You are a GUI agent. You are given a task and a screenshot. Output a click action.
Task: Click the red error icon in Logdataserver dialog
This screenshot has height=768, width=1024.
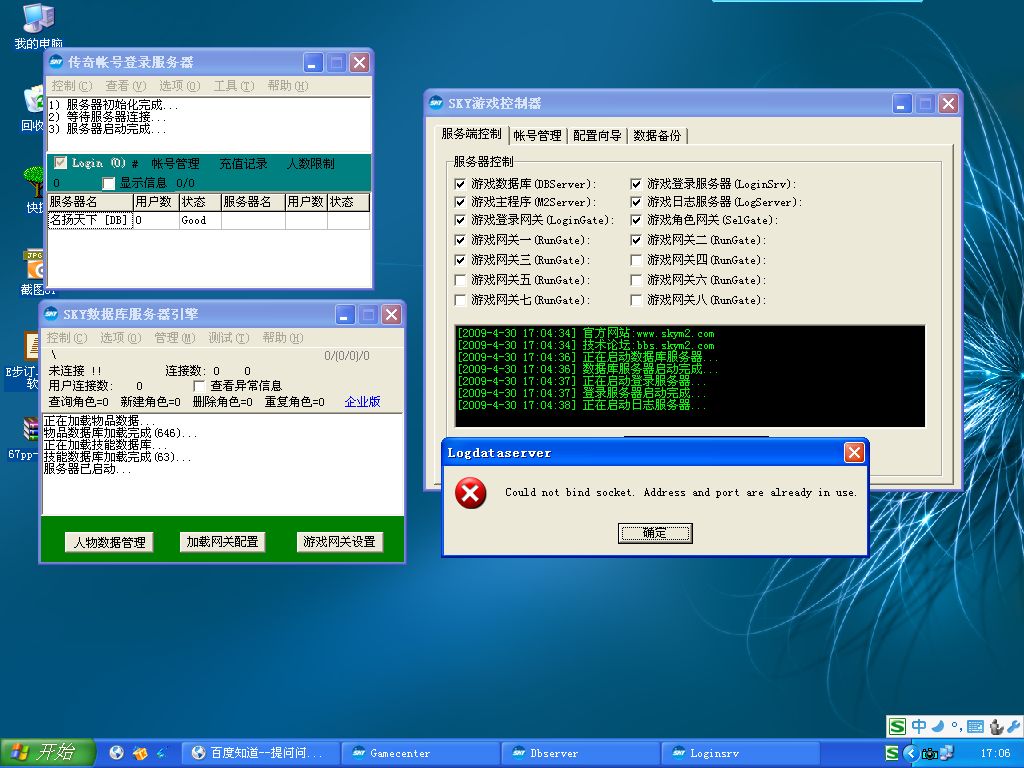[470, 492]
